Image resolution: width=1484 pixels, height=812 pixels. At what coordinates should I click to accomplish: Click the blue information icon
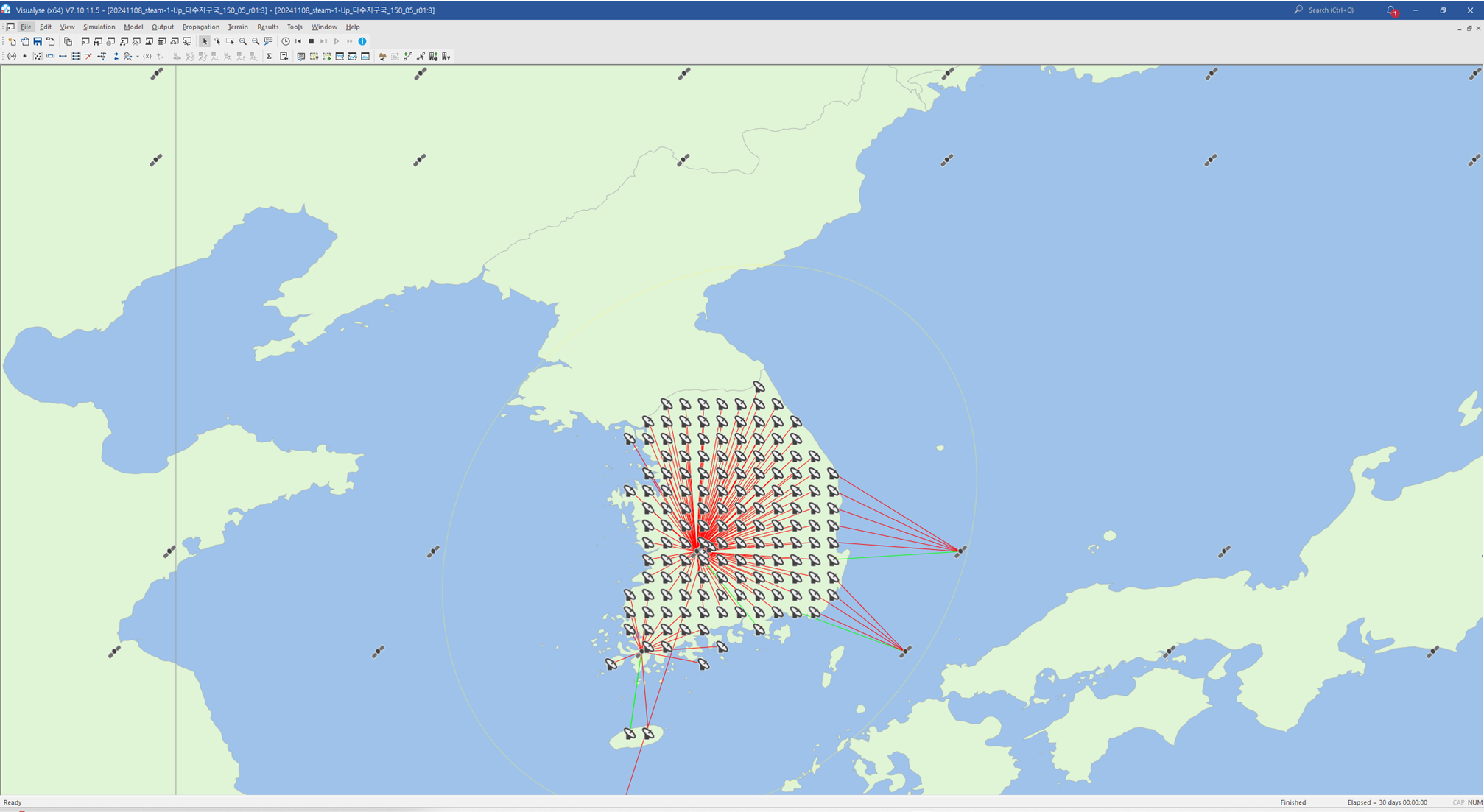(362, 41)
